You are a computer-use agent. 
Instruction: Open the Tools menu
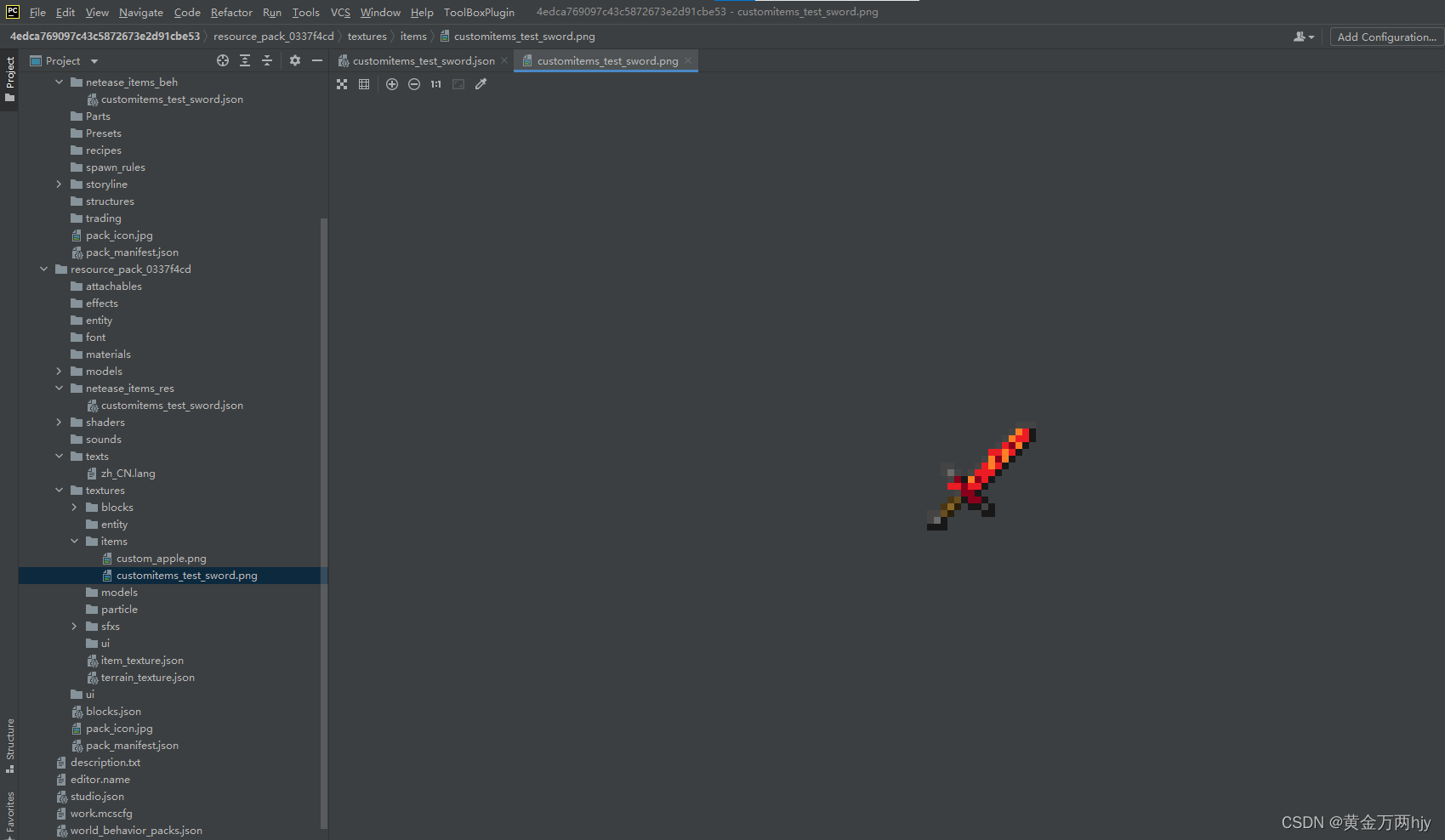tap(305, 12)
